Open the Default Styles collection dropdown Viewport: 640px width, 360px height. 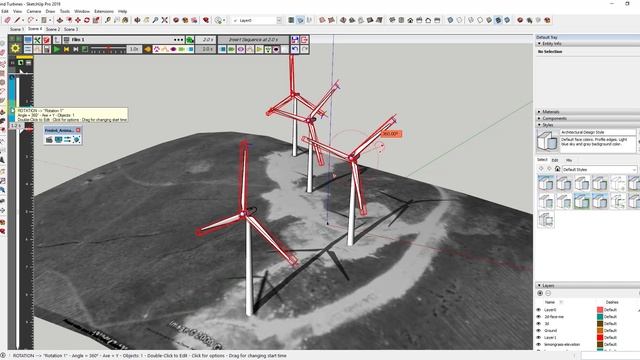click(599, 169)
